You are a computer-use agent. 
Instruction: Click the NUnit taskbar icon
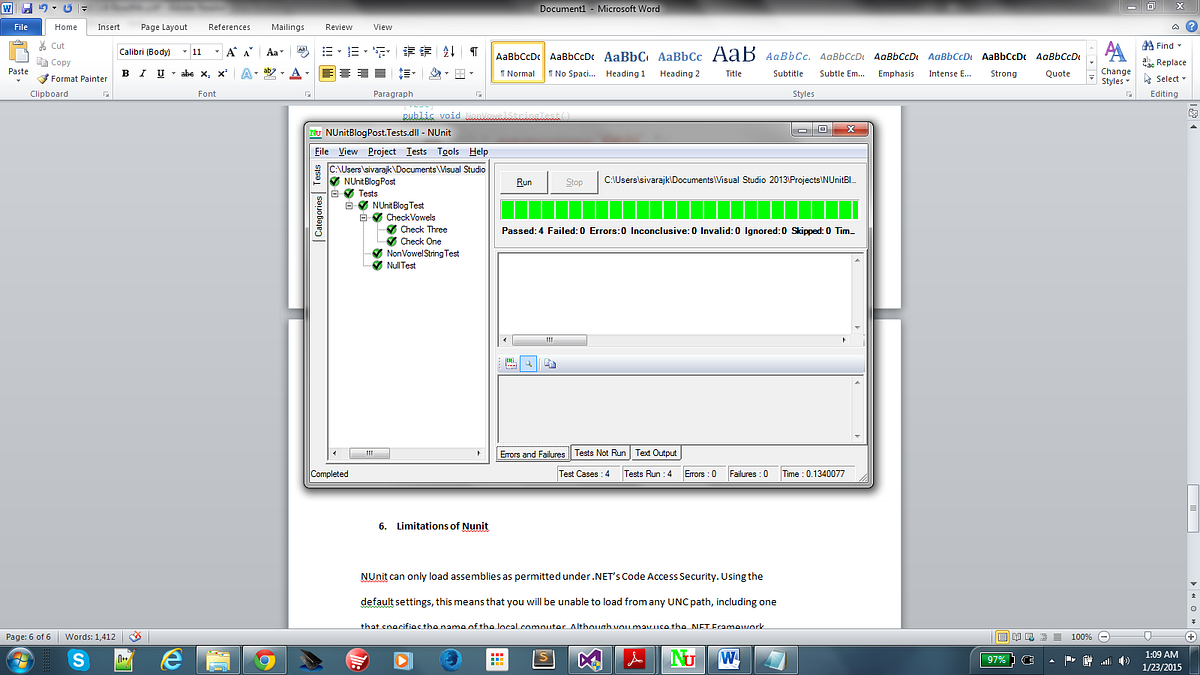click(x=683, y=660)
